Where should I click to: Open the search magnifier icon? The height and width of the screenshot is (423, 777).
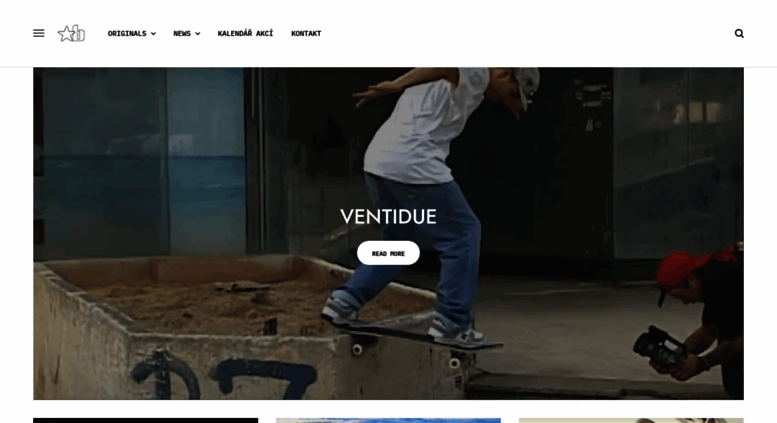coord(739,33)
